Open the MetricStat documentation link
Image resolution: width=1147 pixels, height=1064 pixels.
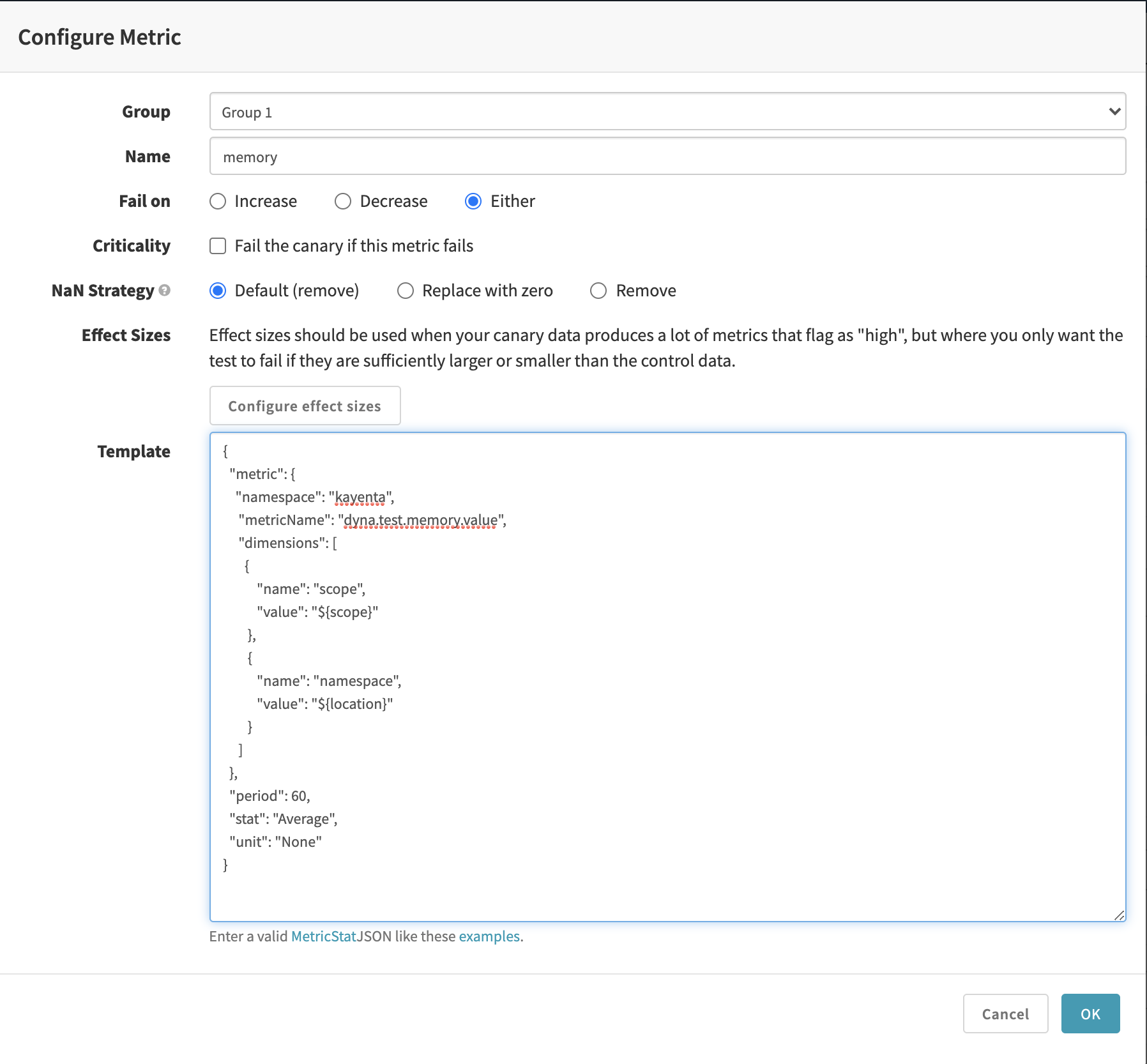point(323,936)
